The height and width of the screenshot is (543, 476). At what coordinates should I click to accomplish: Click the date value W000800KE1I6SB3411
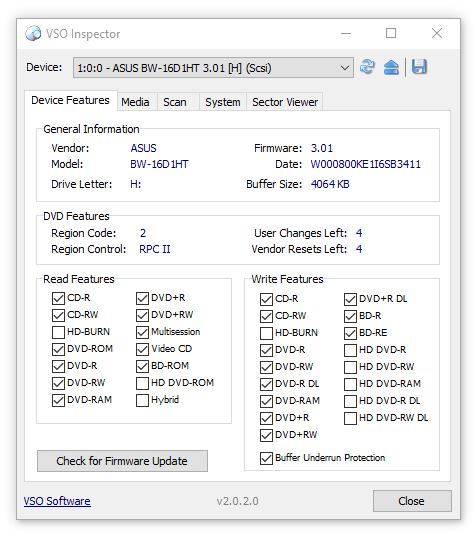coord(366,164)
